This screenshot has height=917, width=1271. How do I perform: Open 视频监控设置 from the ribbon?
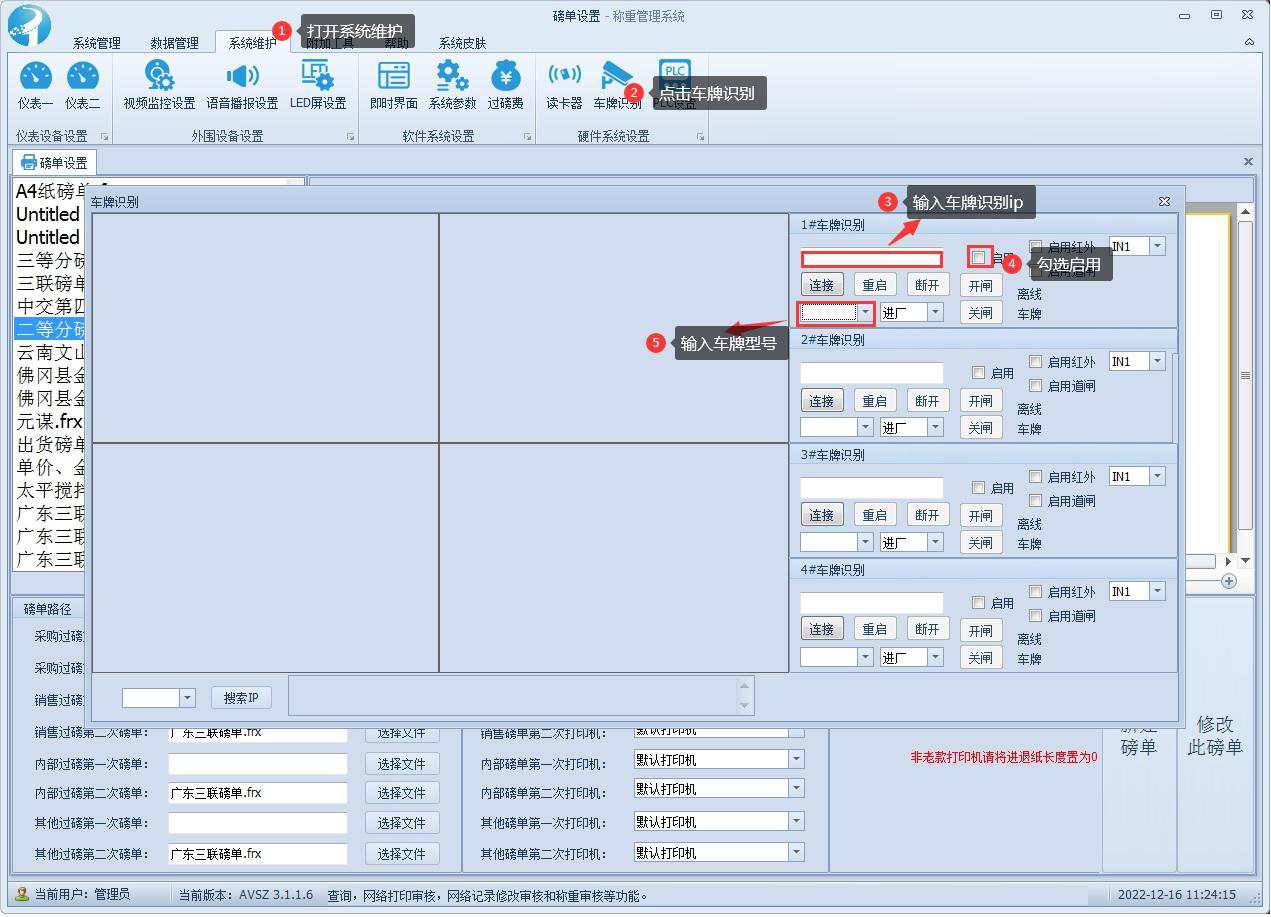(159, 85)
